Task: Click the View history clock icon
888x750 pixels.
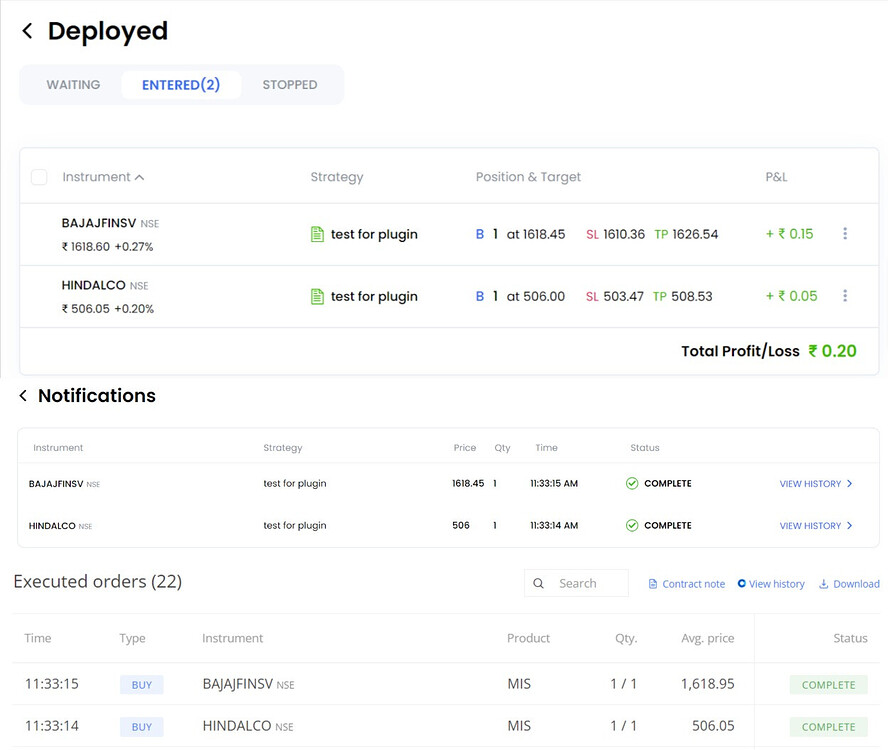Action: [741, 583]
